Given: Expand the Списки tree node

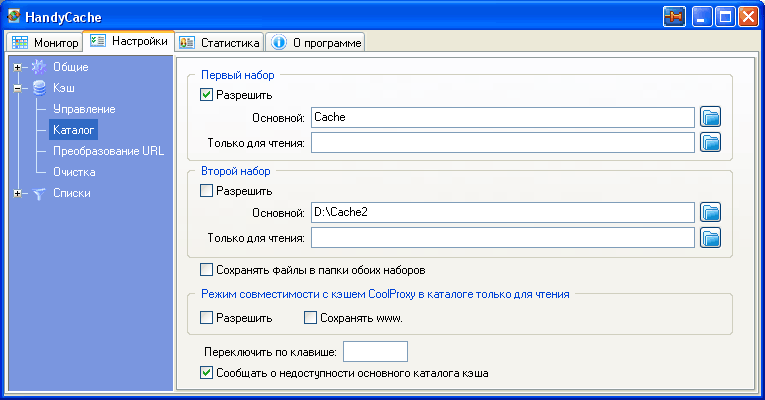Looking at the screenshot, I should point(17,193).
